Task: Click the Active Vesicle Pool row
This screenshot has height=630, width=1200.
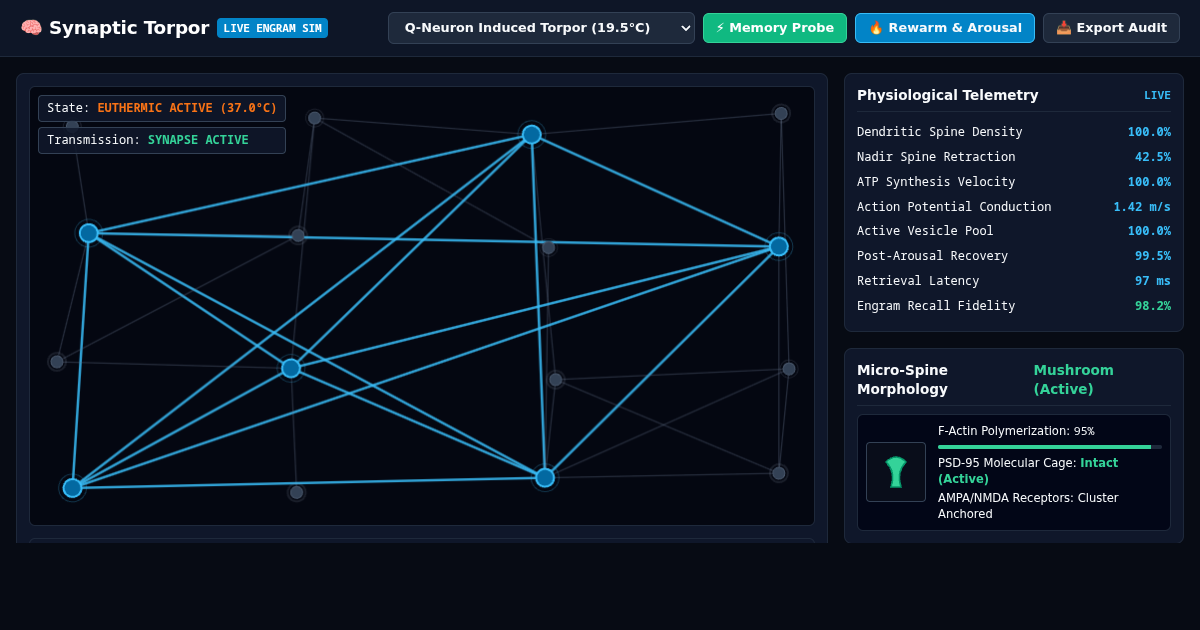Action: click(1014, 231)
